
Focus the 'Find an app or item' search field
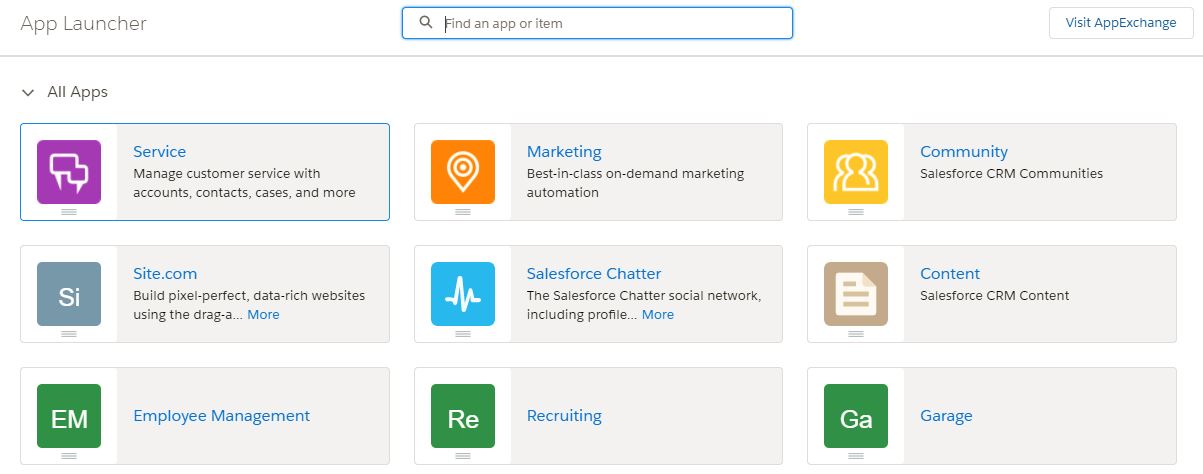coord(610,23)
